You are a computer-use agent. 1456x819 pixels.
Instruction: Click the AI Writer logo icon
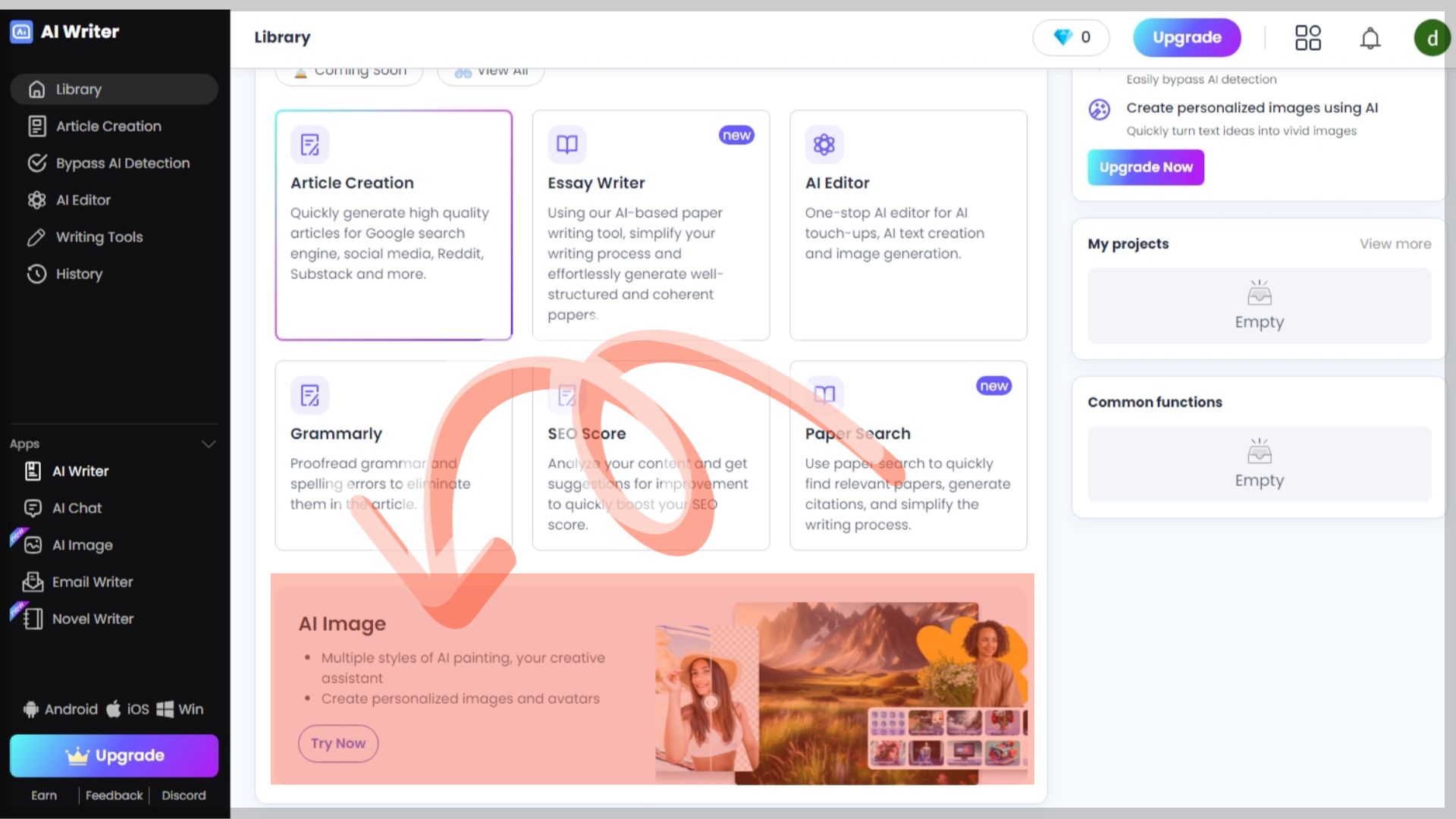coord(21,32)
